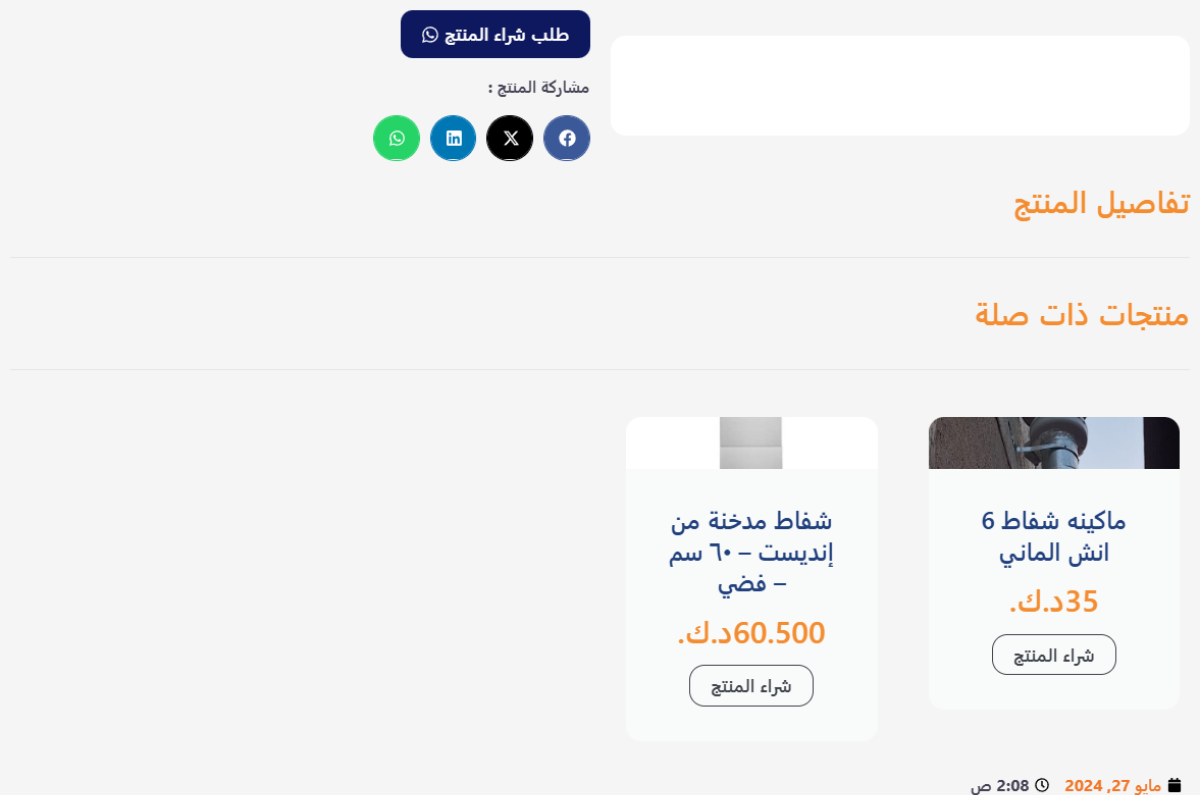This screenshot has width=1200, height=795.
Task: Click شراء المنتج under the Indesit hood
Action: click(751, 686)
